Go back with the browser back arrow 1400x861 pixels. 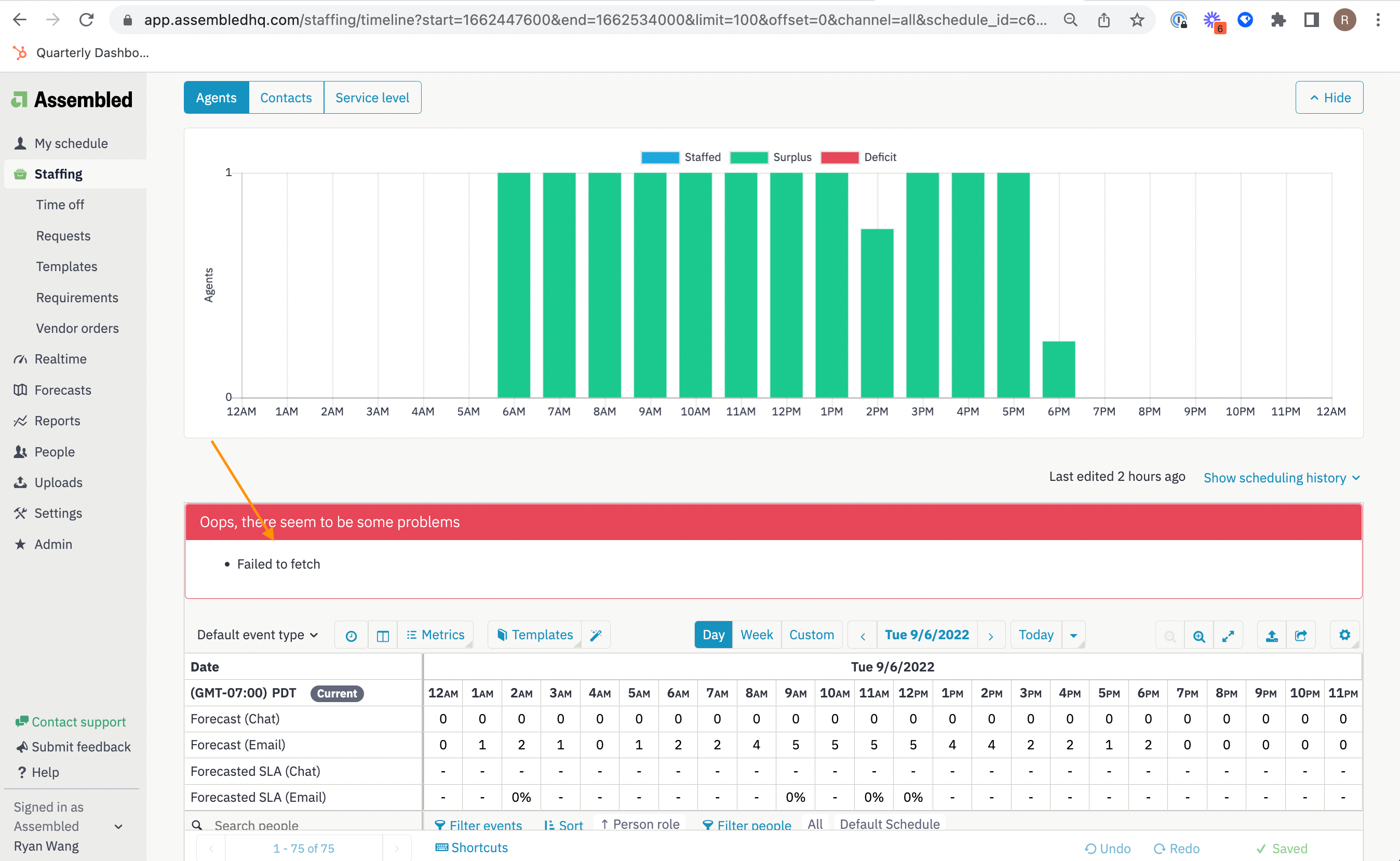tap(19, 20)
